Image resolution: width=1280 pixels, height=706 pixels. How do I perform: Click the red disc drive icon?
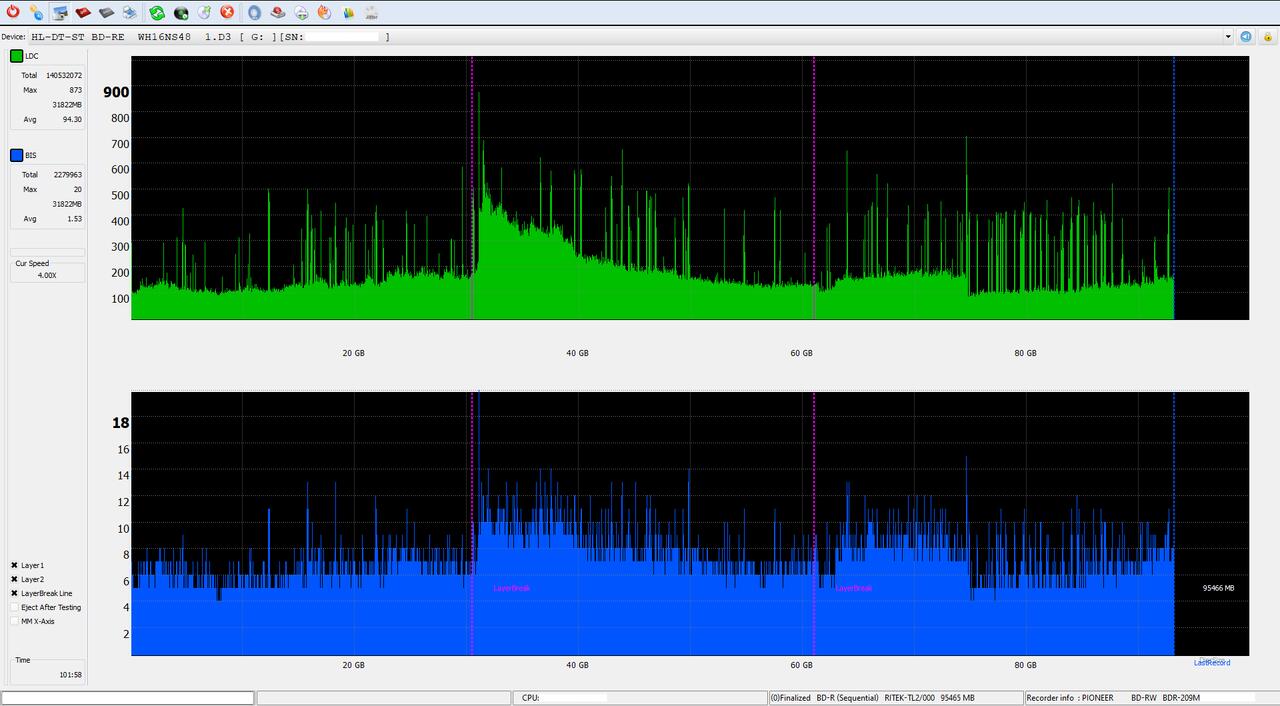pyautogui.click(x=278, y=12)
